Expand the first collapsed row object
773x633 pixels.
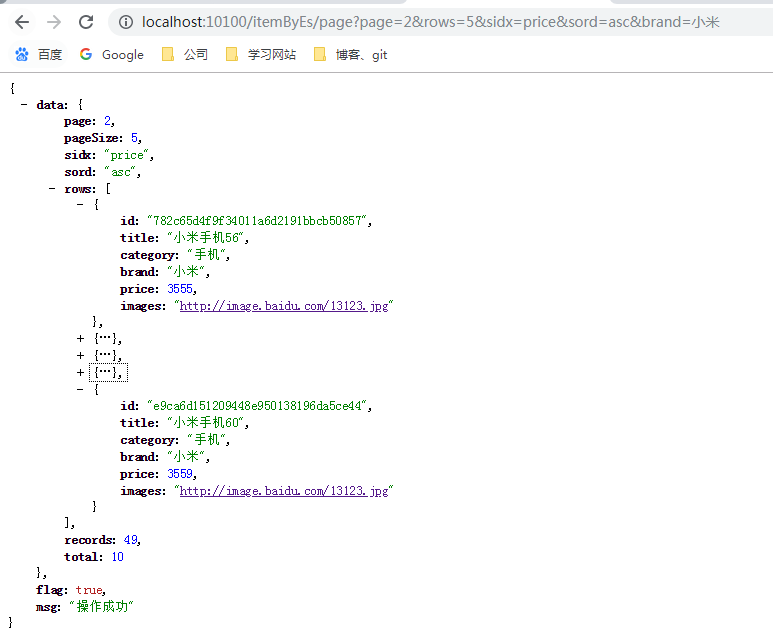coord(80,339)
